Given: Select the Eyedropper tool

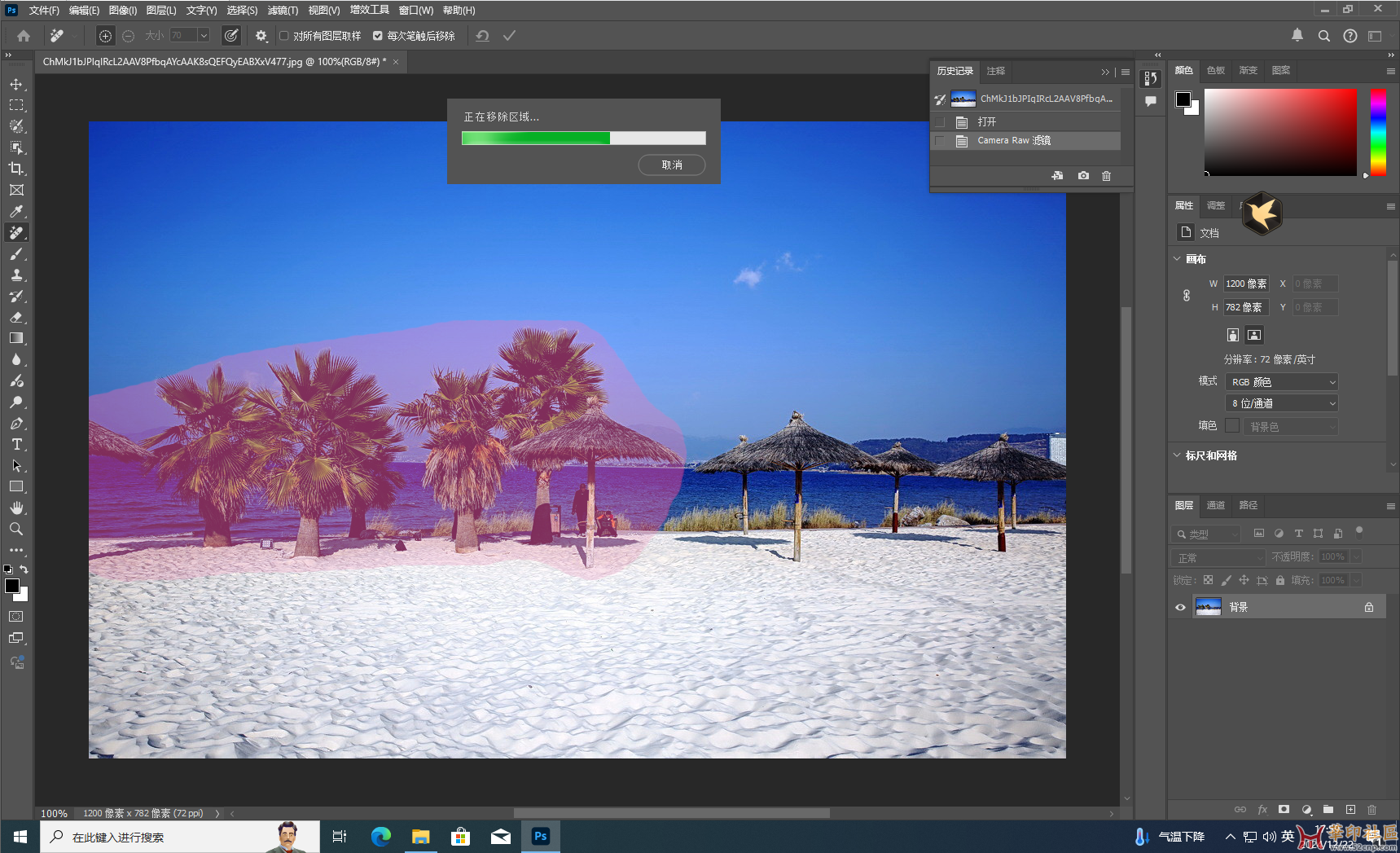Looking at the screenshot, I should [x=16, y=212].
